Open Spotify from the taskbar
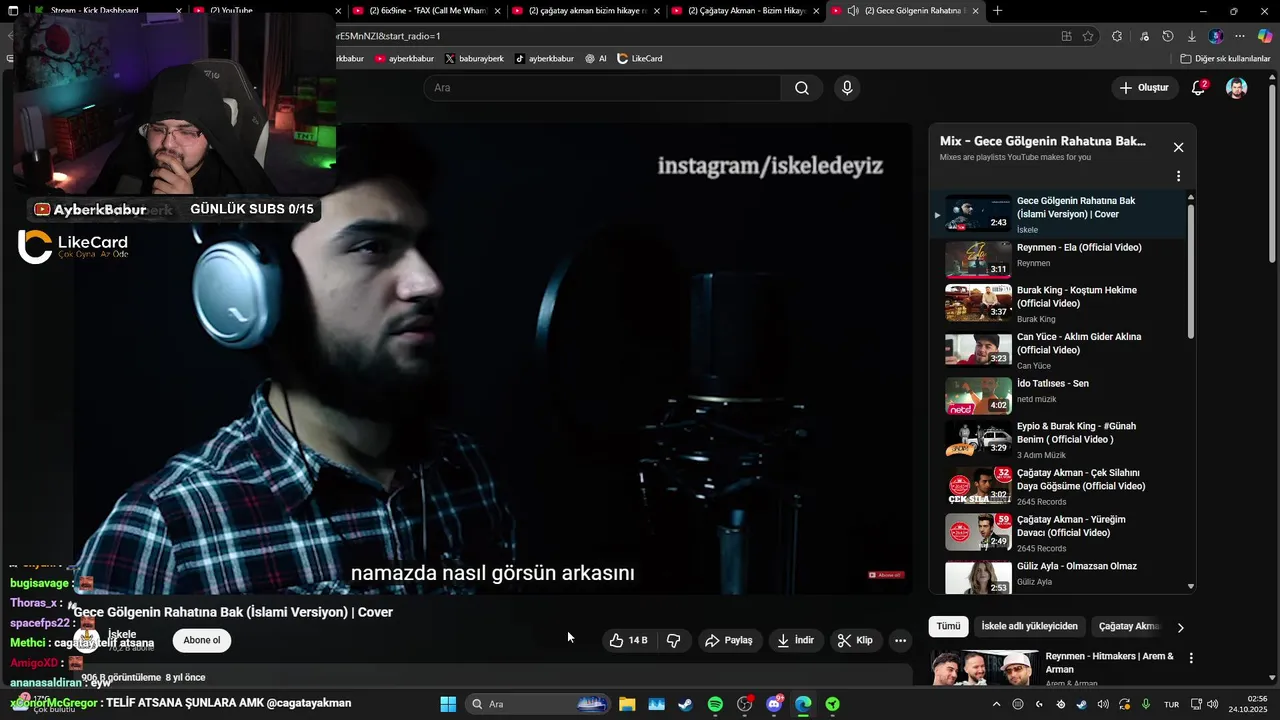1280x720 pixels. click(x=715, y=704)
